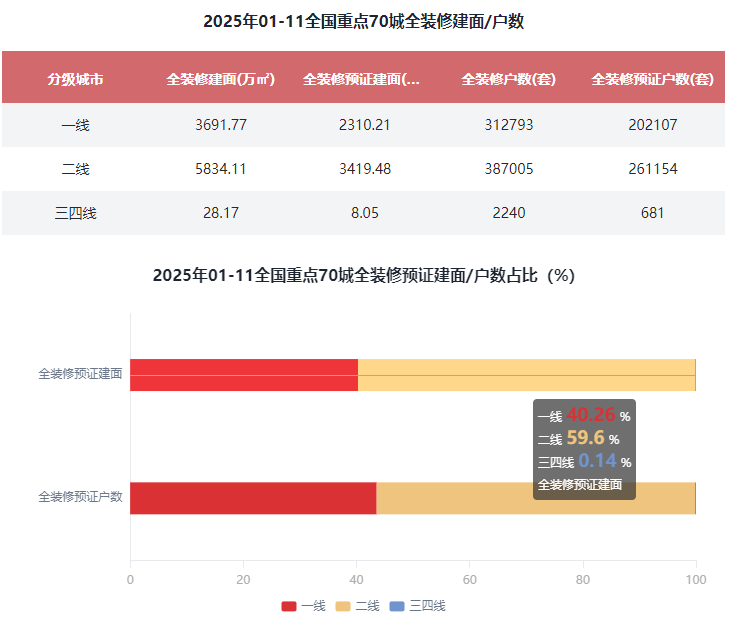
Task: Select the 一线 row label in table
Action: tap(75, 125)
